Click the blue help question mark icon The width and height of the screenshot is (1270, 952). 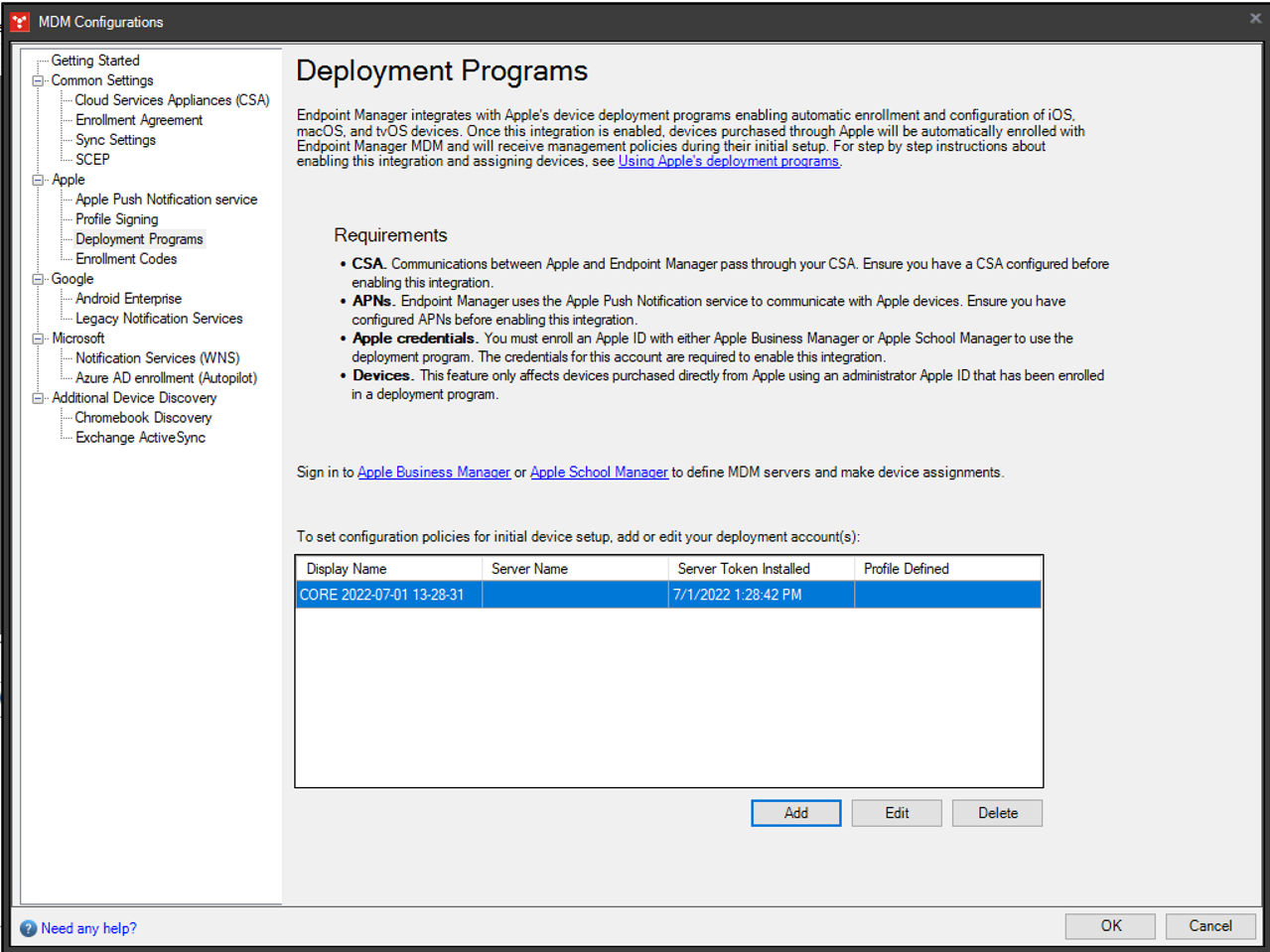(x=29, y=928)
